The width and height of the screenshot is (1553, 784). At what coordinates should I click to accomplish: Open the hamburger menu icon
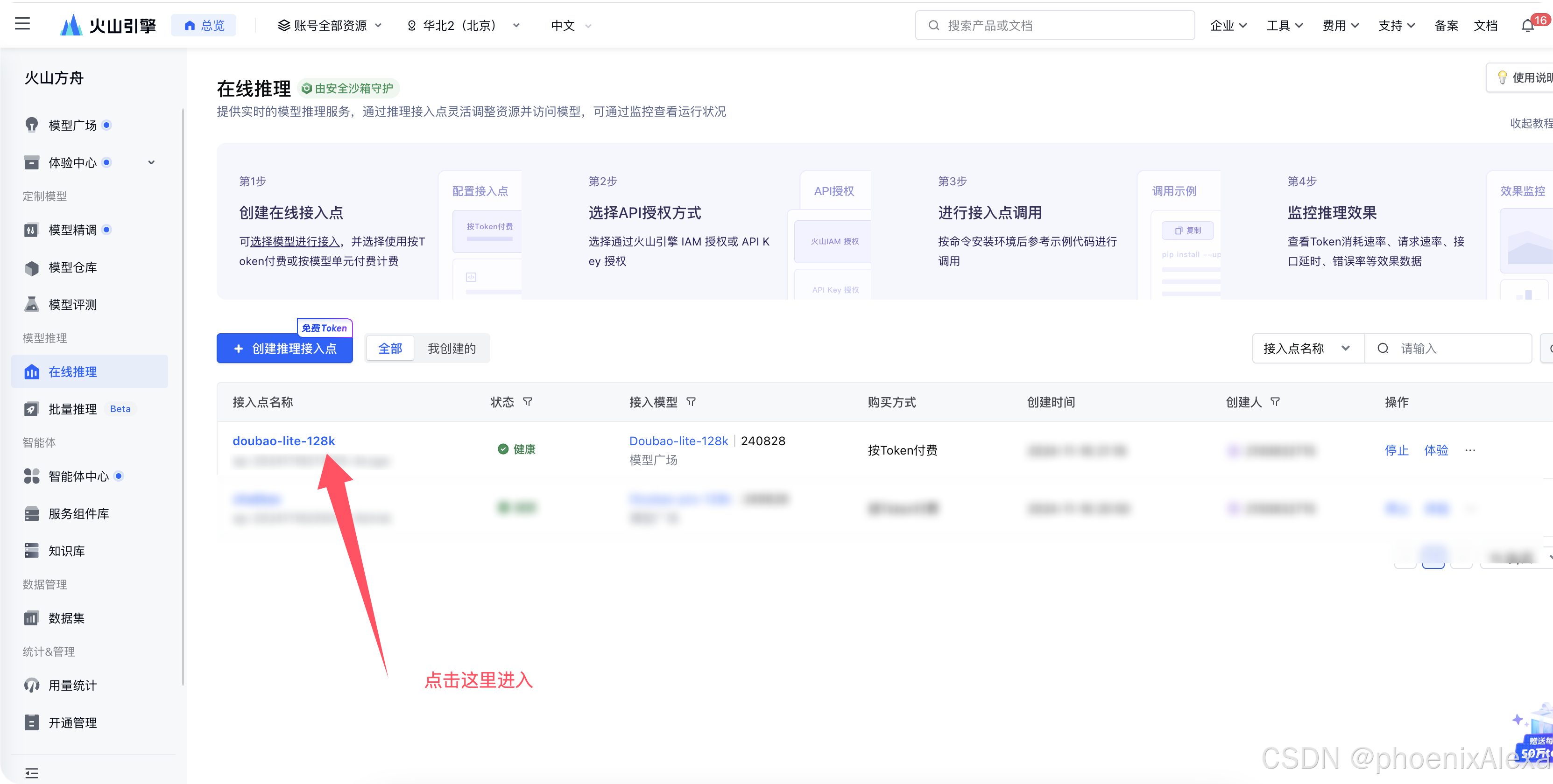point(22,24)
